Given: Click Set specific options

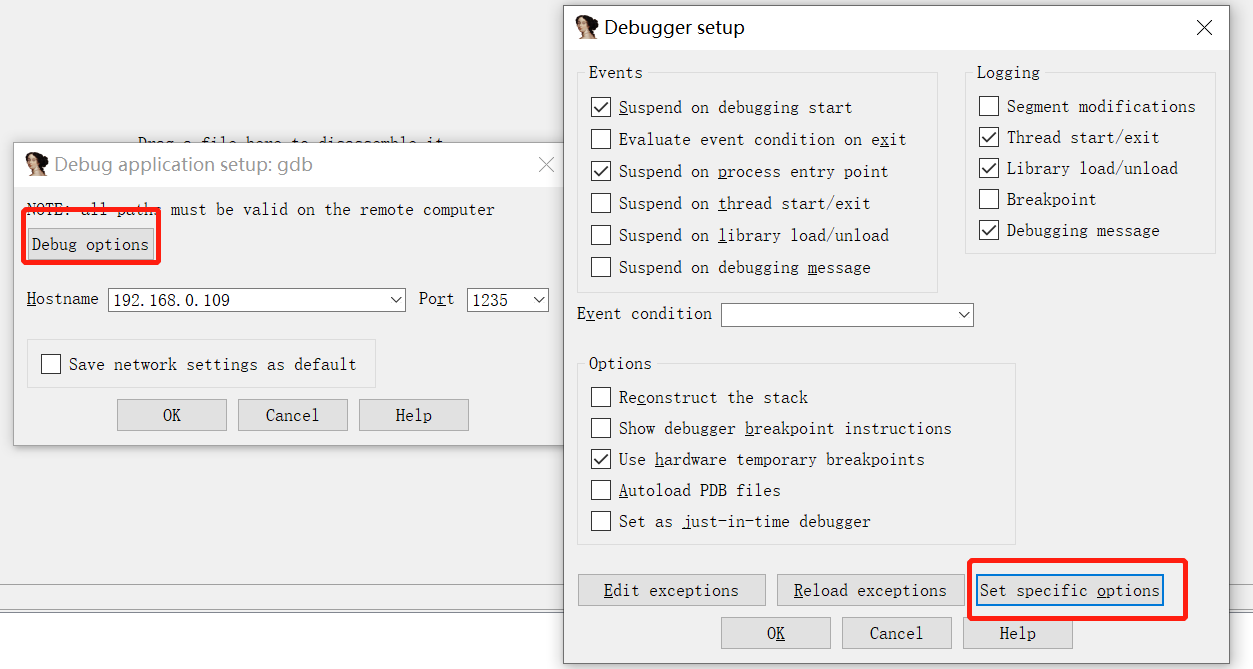Looking at the screenshot, I should [x=1068, y=590].
